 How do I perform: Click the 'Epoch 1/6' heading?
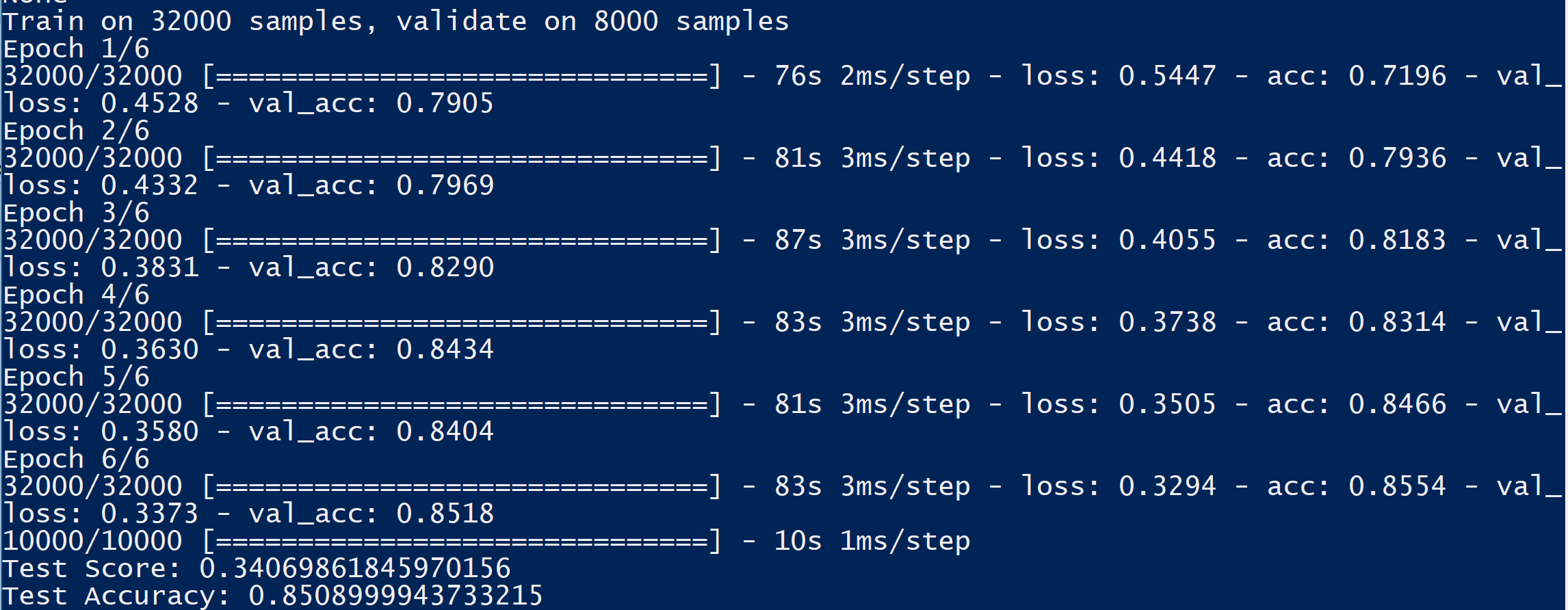coord(76,49)
